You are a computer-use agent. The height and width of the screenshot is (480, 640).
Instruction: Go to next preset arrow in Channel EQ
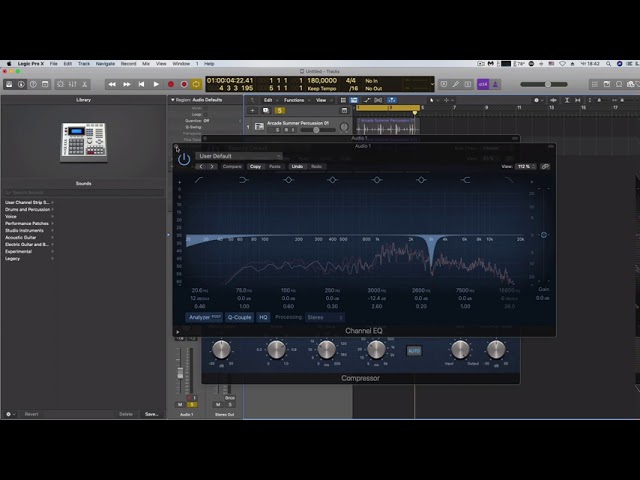click(x=212, y=167)
